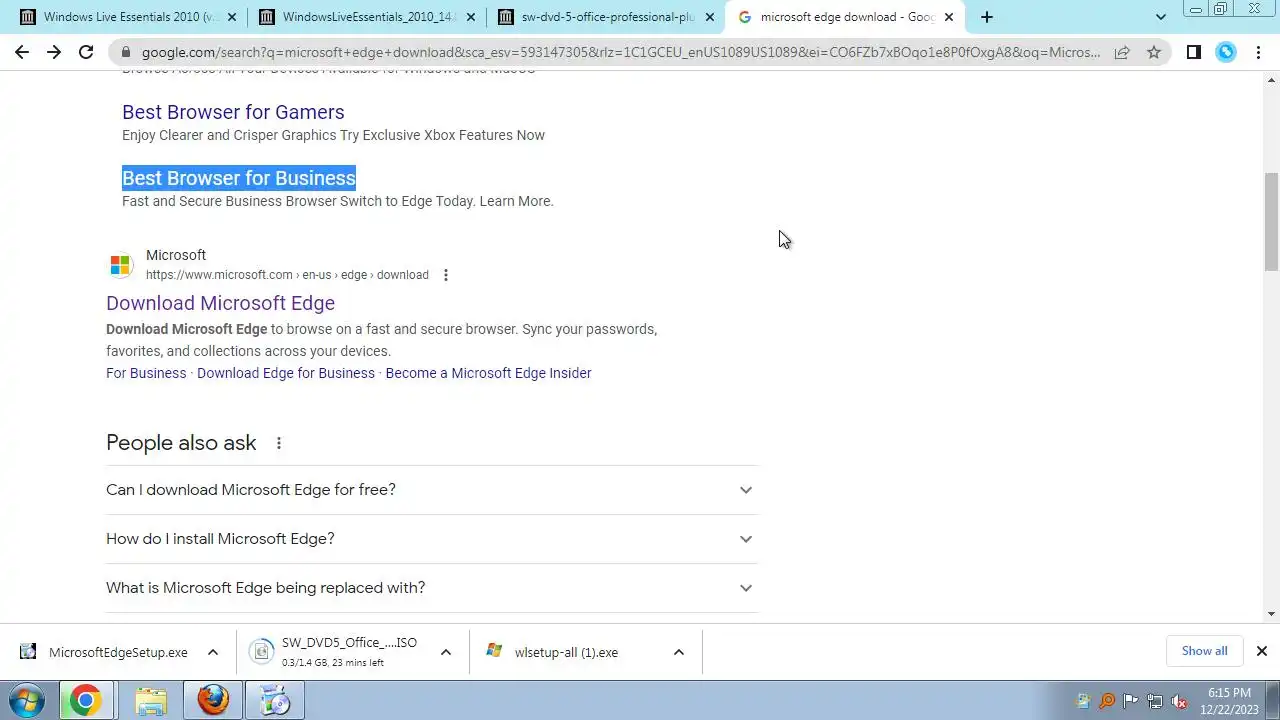Viewport: 1280px width, 720px height.
Task: Close the sw-dvd-5-office-professional tab
Action: (x=710, y=17)
